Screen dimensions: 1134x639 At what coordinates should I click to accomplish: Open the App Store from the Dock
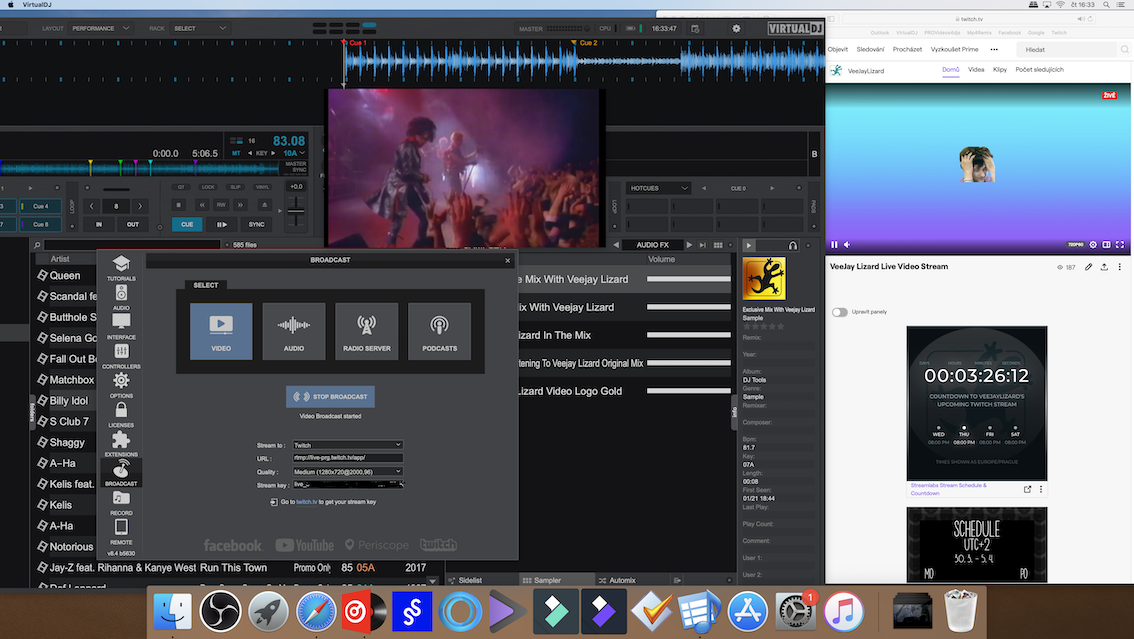click(x=747, y=612)
